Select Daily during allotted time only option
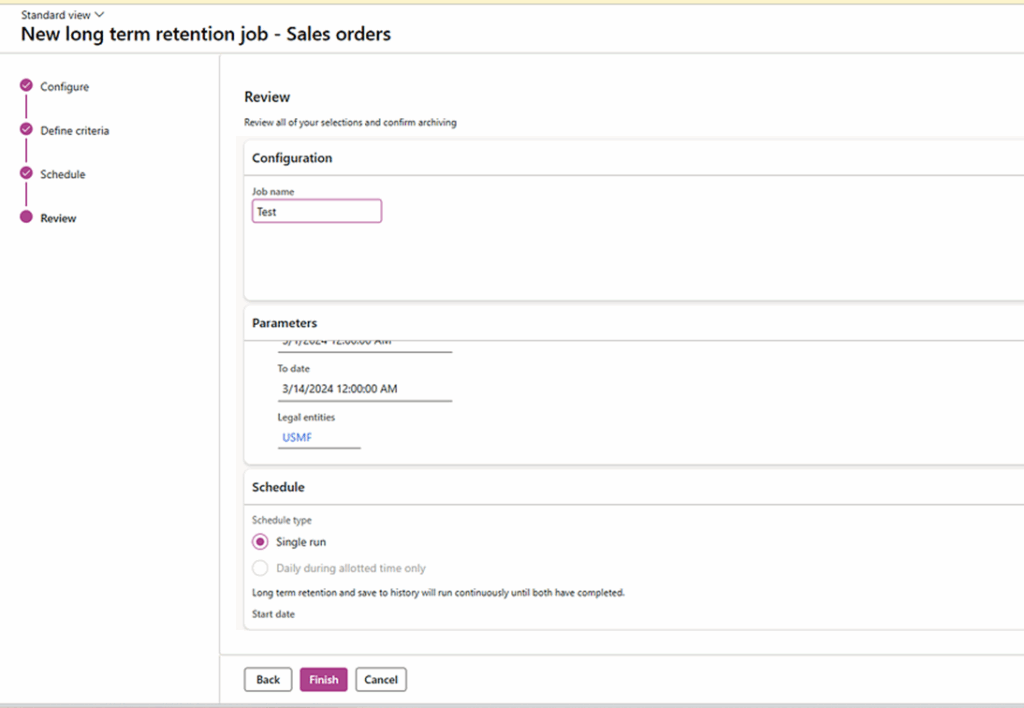 pyautogui.click(x=260, y=568)
